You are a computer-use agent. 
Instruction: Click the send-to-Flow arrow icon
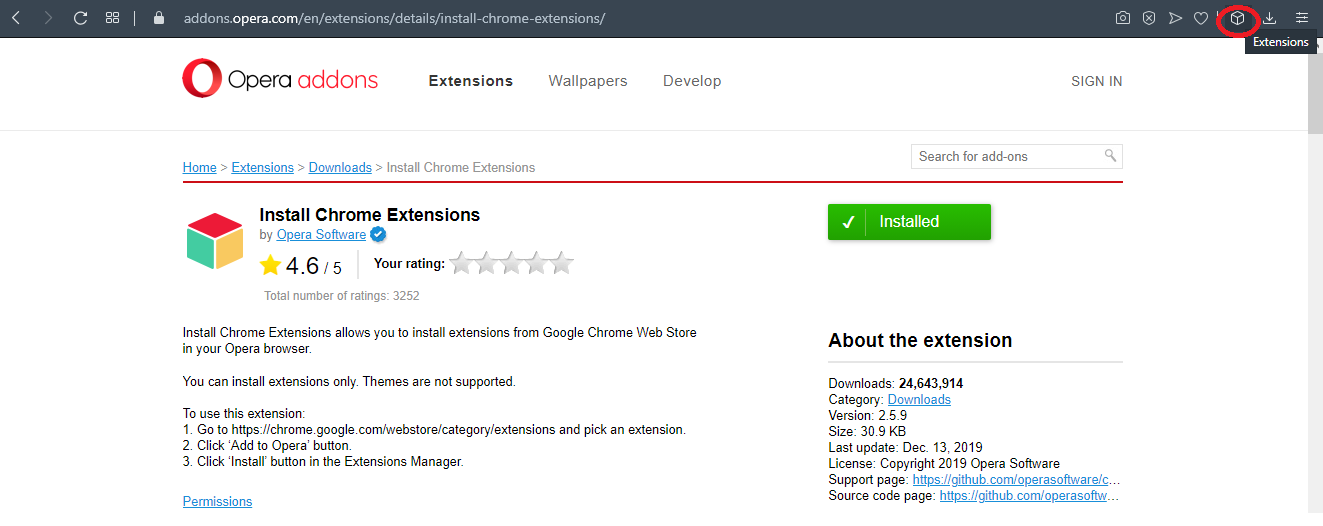click(x=1175, y=18)
